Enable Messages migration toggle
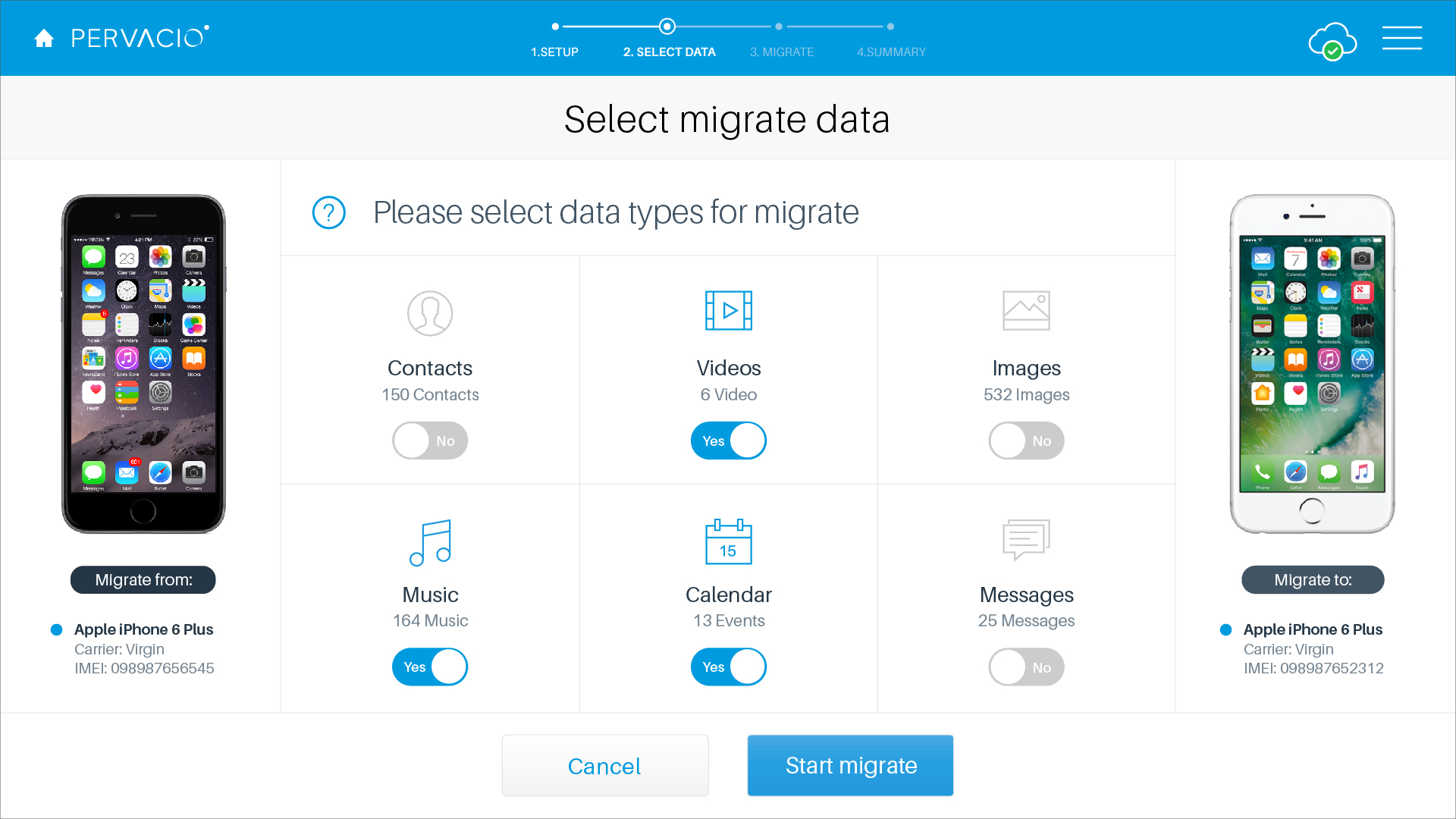This screenshot has width=1456, height=819. (x=1026, y=667)
